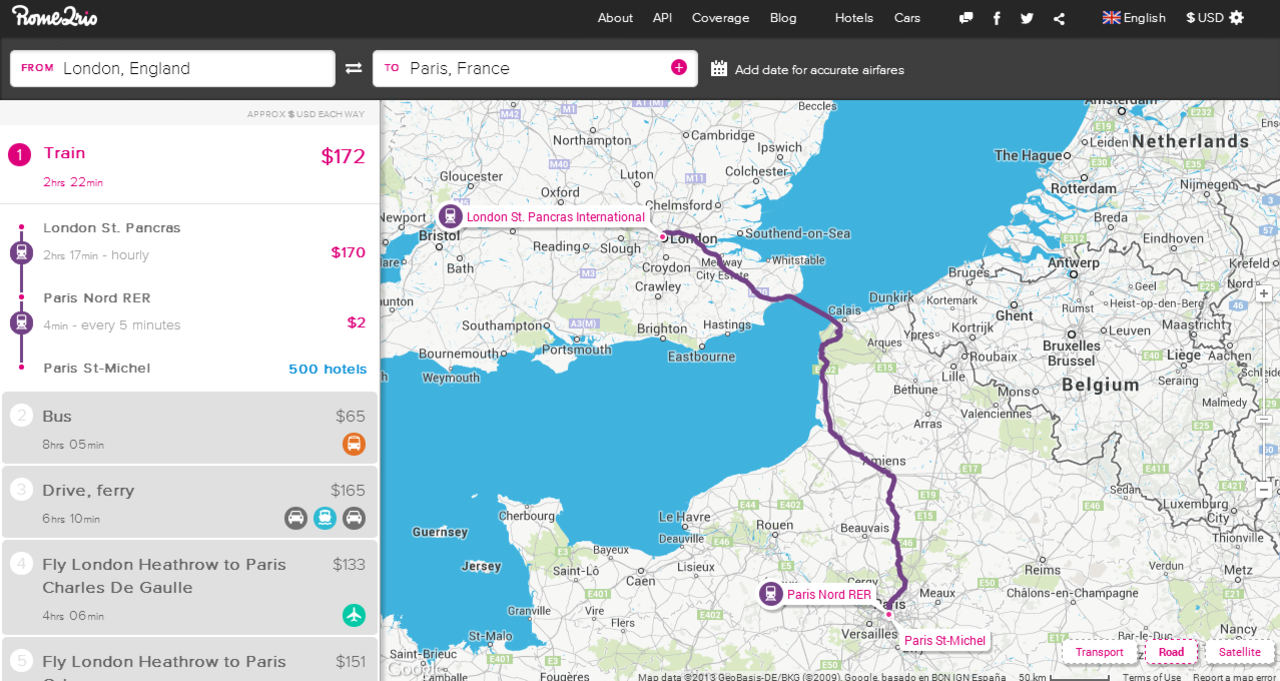The image size is (1280, 681).
Task: Open the English language dropdown
Action: [1134, 17]
